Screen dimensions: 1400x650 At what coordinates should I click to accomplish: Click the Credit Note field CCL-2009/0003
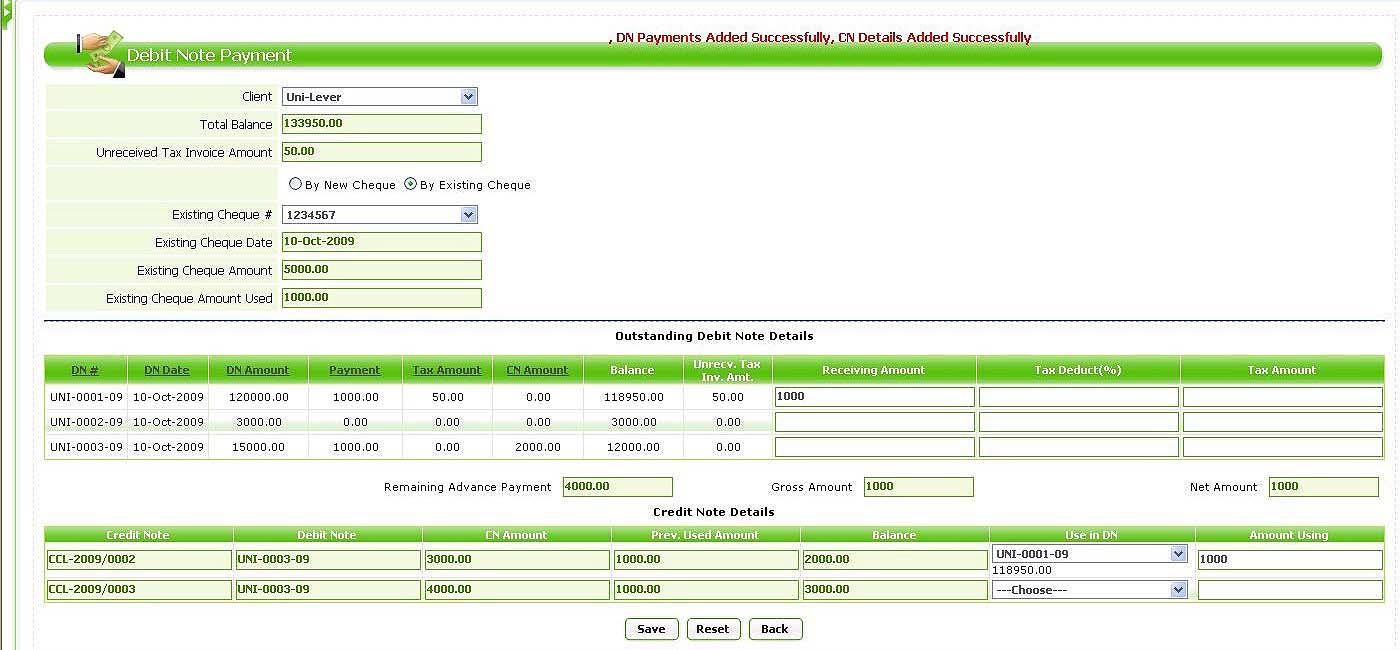[x=139, y=590]
